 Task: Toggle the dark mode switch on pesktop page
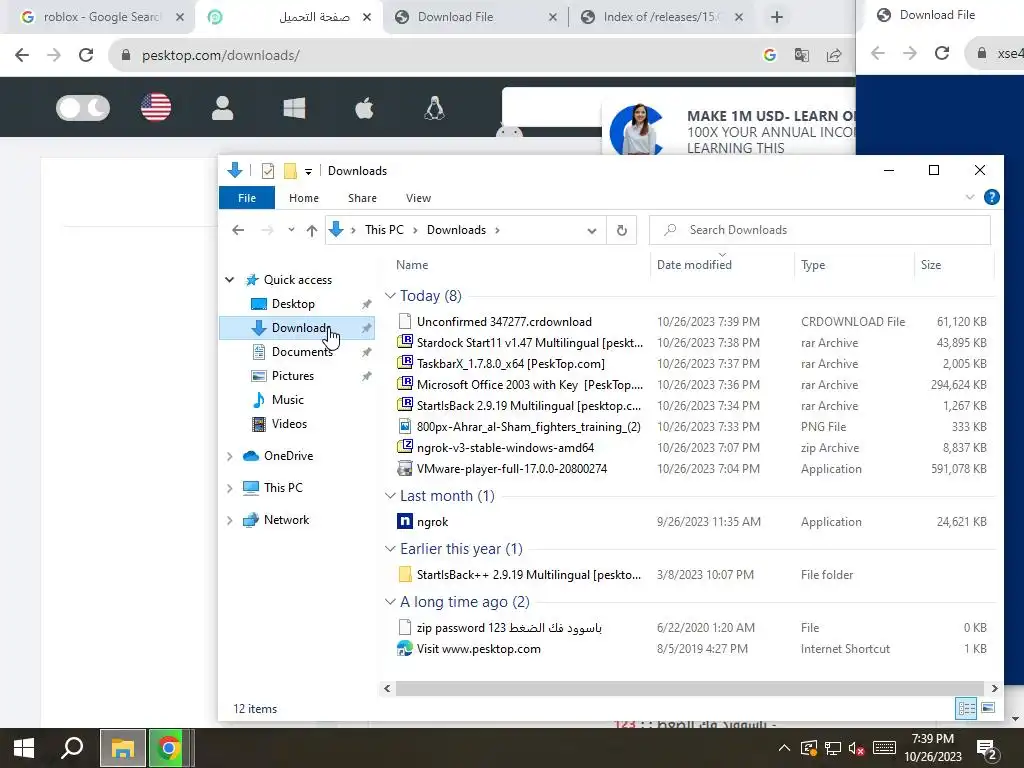[x=83, y=108]
